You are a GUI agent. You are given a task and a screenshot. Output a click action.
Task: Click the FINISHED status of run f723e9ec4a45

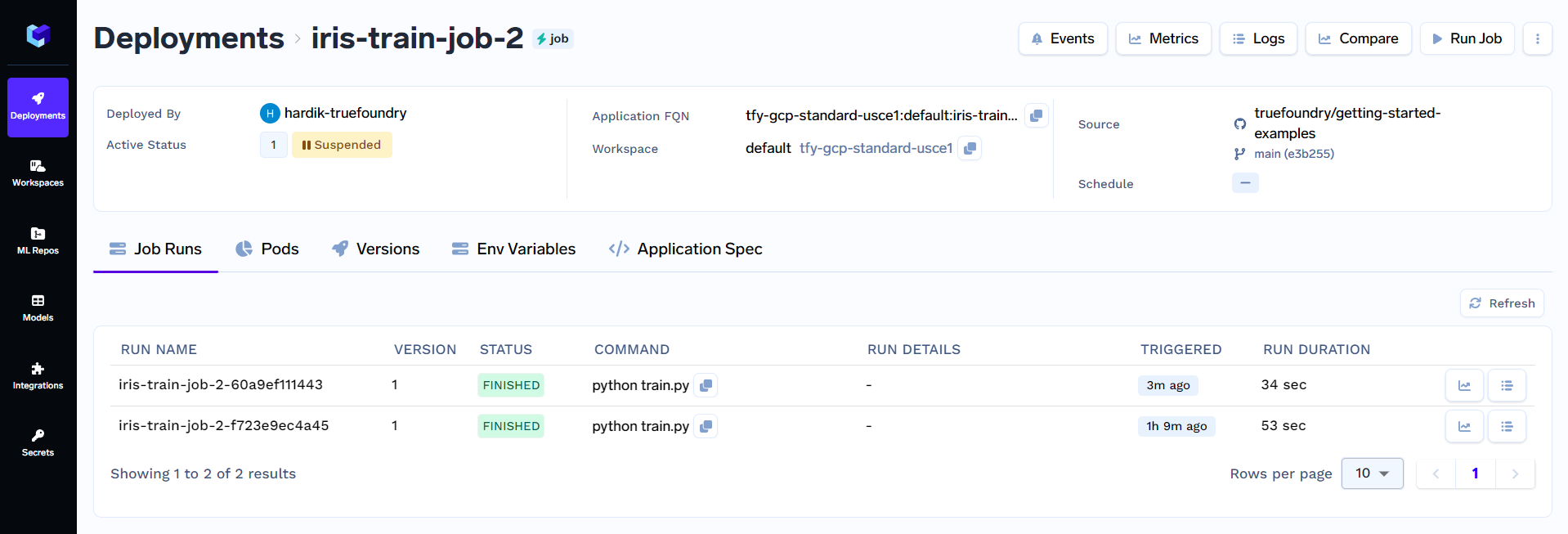pyautogui.click(x=511, y=426)
